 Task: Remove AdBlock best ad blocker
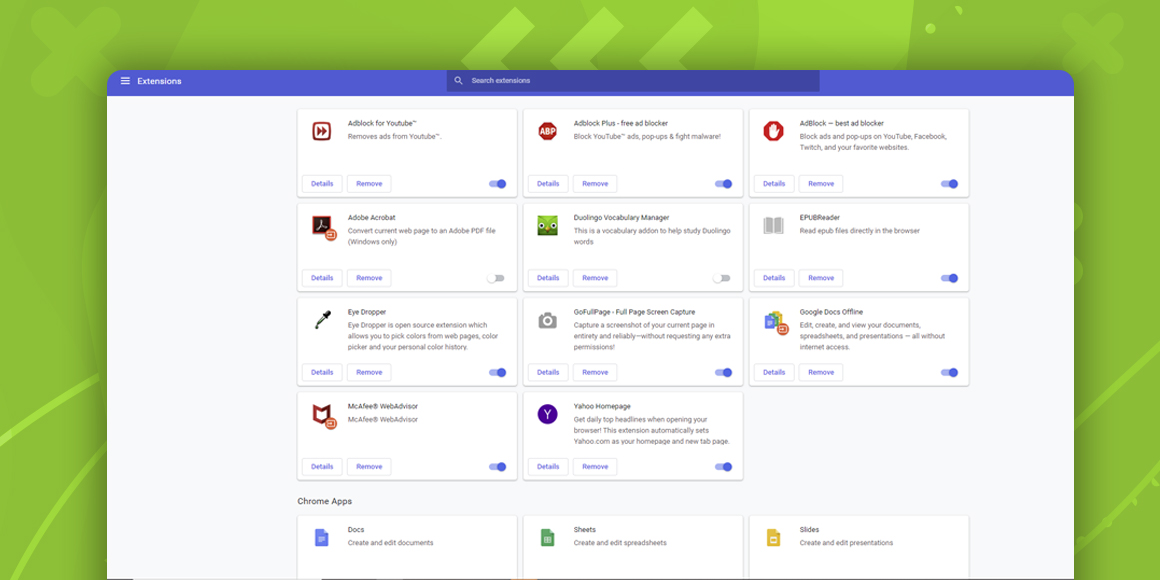coord(820,183)
